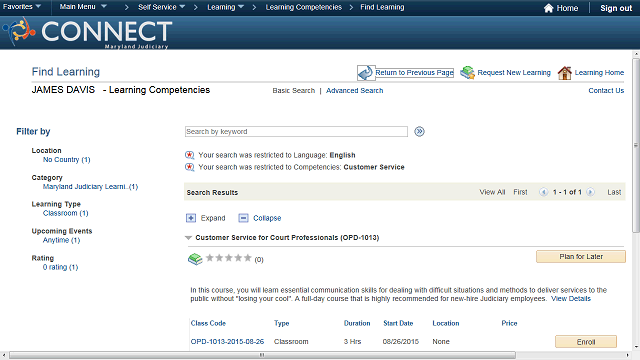
Task: Filter by 0 rating (1)
Action: 60,267
